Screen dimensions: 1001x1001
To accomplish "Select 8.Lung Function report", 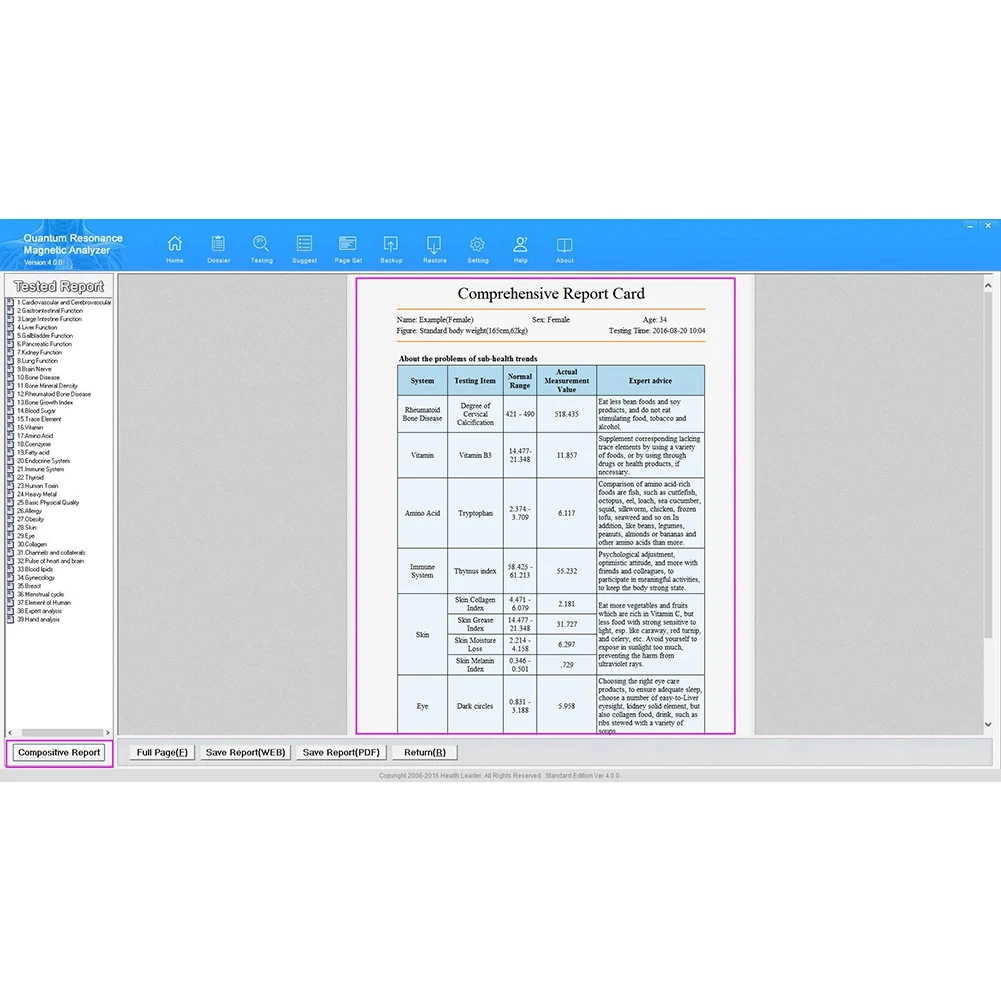I will (37, 361).
